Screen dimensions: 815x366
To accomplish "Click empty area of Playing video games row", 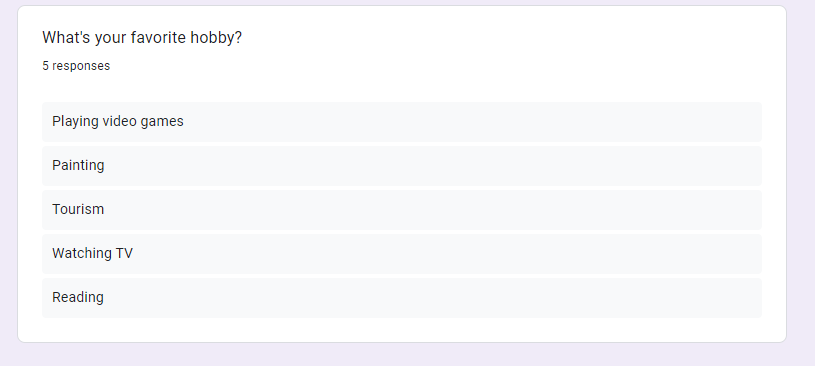I will pos(468,122).
